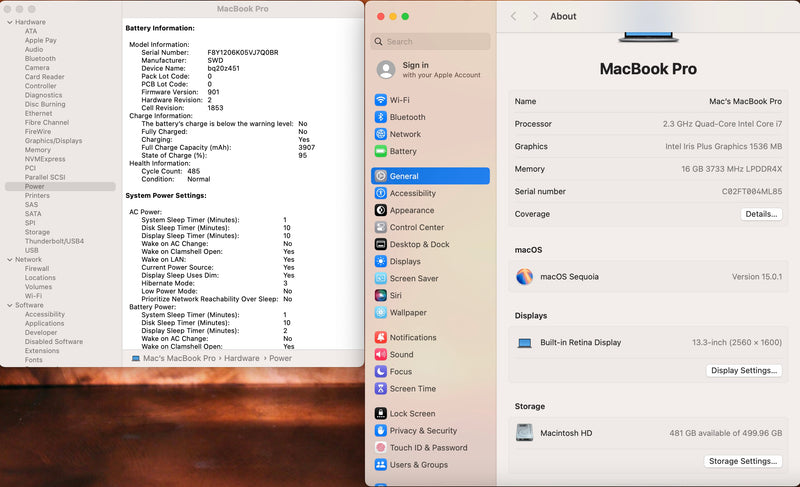Image resolution: width=800 pixels, height=487 pixels.
Task: Select Storage in Hardware list
Action: [x=37, y=232]
